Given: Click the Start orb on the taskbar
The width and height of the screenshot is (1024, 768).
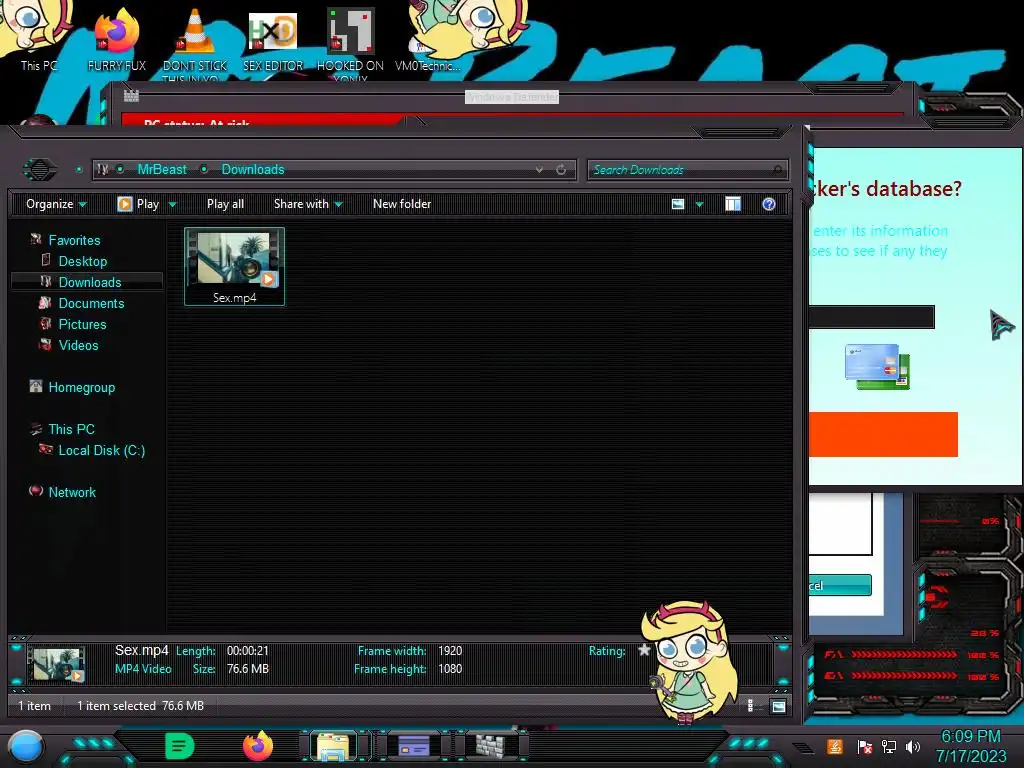Looking at the screenshot, I should pos(26,746).
